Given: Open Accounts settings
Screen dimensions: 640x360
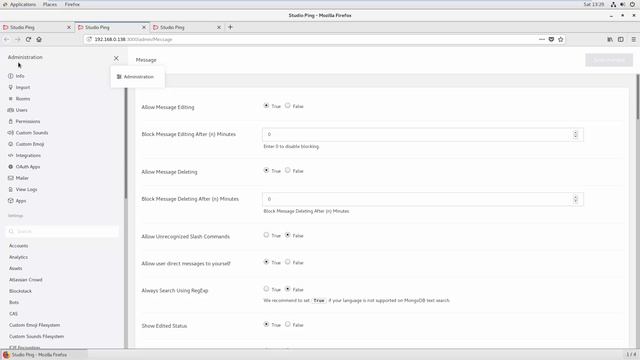Looking at the screenshot, I should click(18, 246).
